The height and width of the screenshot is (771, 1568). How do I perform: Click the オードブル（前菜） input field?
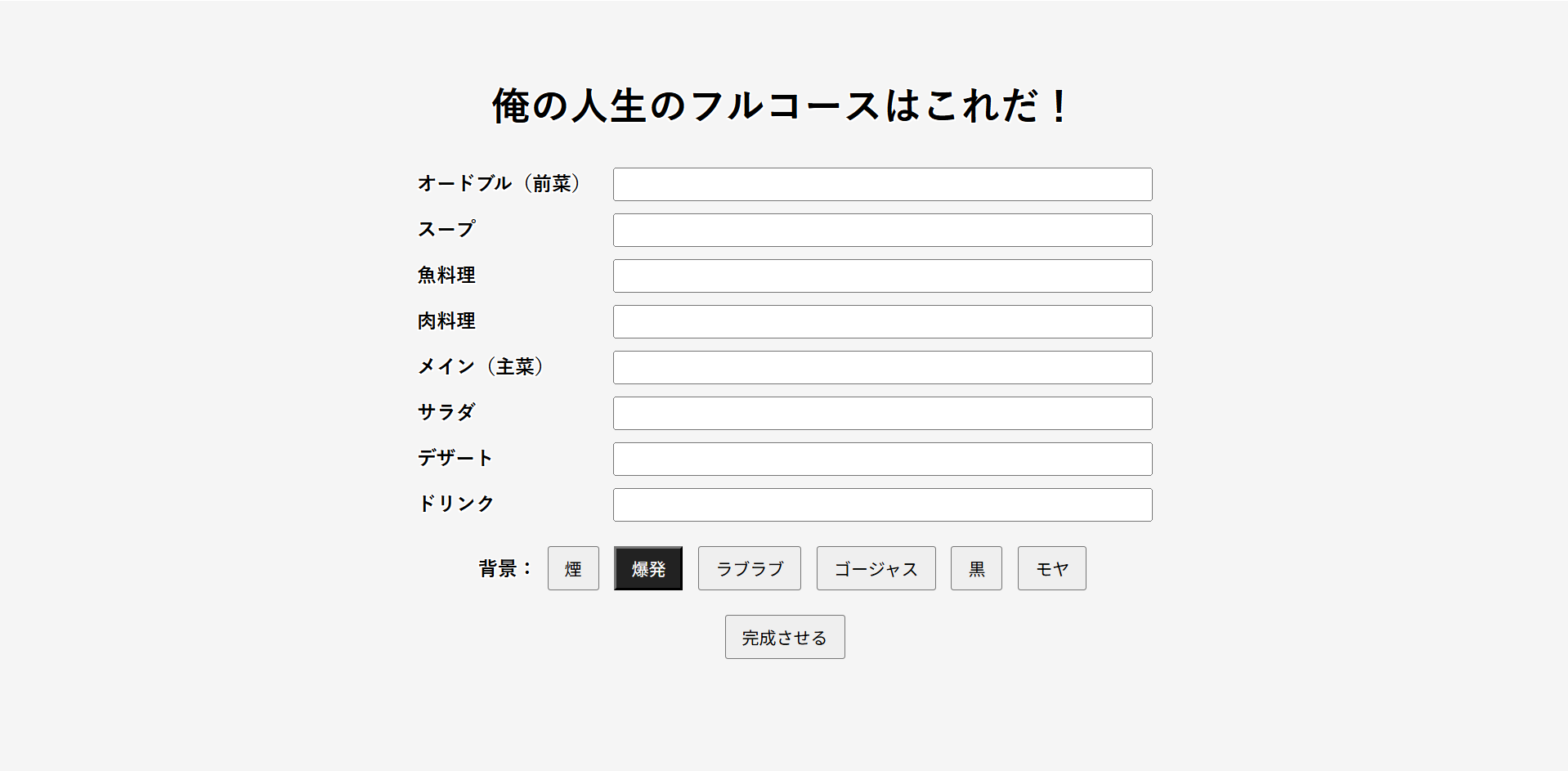pos(882,184)
